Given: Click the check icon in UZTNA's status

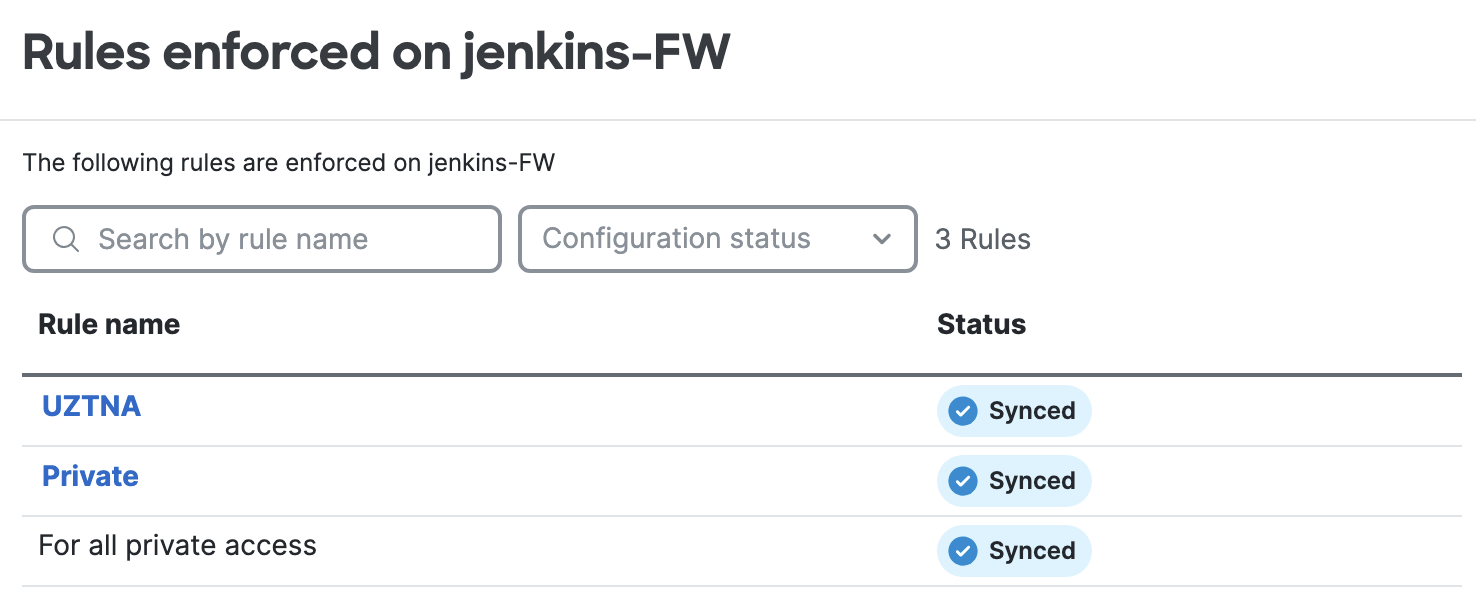Looking at the screenshot, I should [x=962, y=411].
